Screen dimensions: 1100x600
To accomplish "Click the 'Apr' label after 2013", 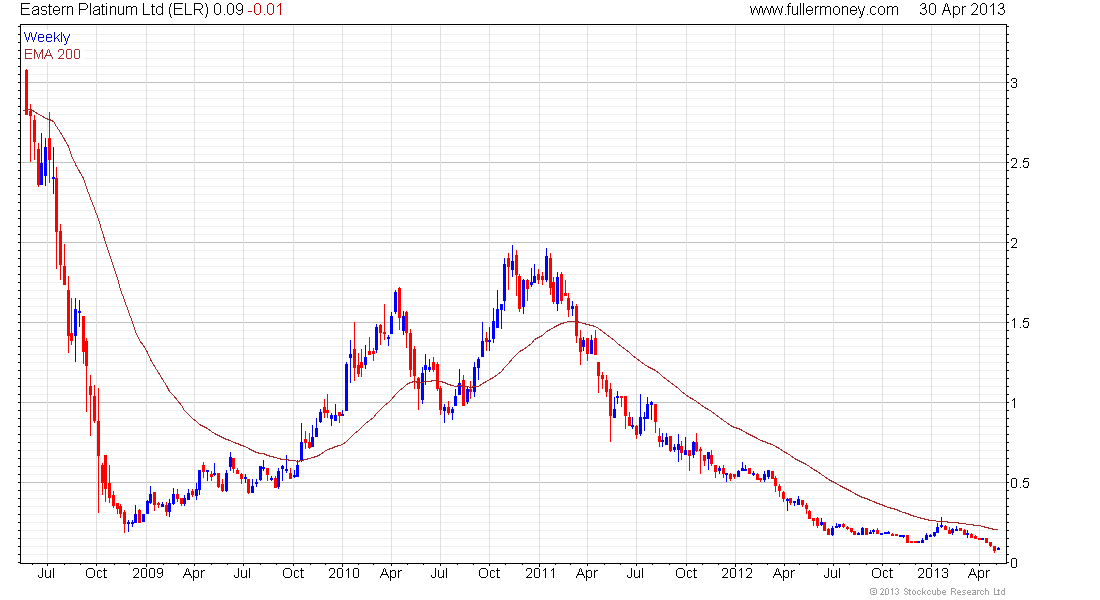I will point(979,574).
